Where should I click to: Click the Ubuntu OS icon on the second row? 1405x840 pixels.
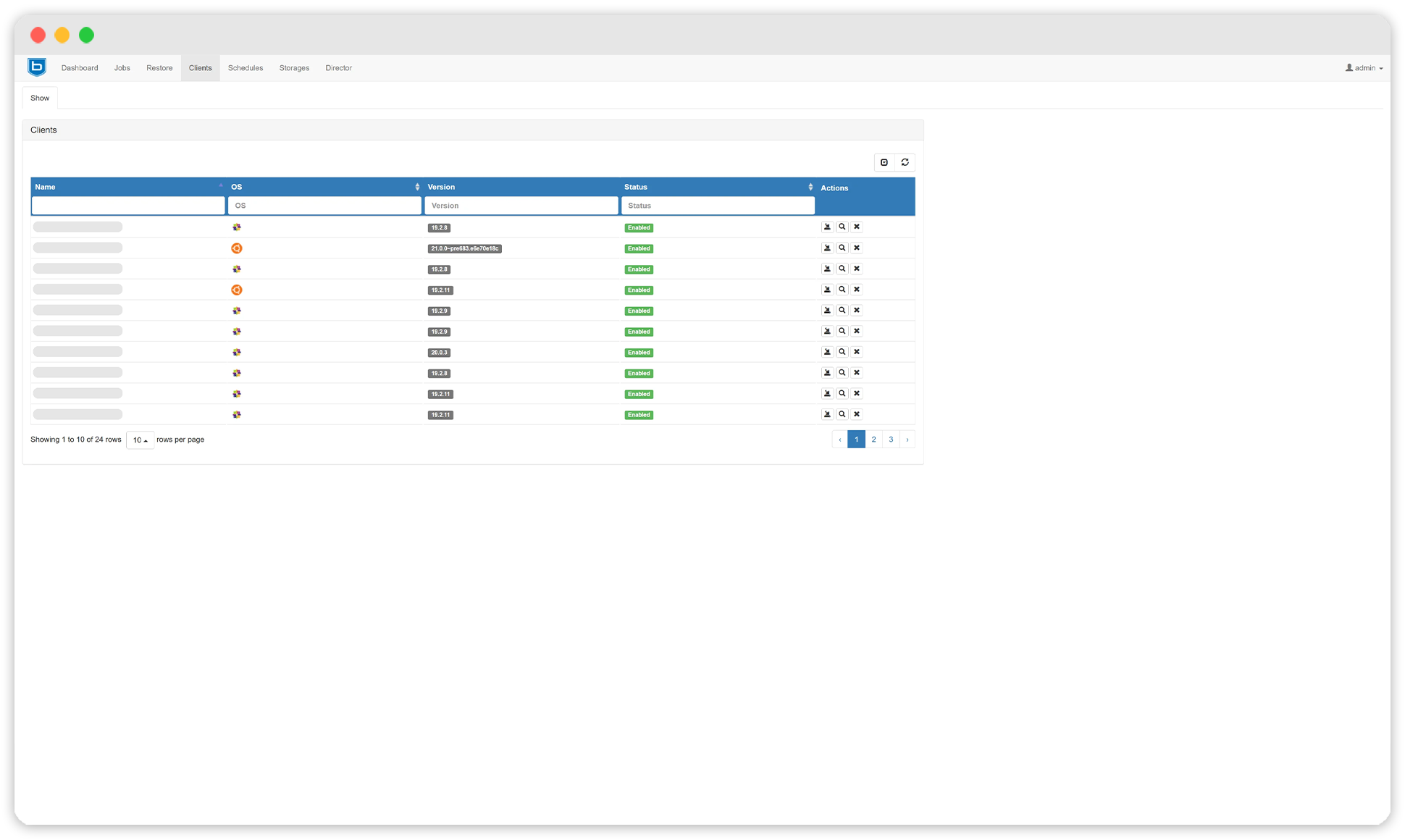pos(237,248)
